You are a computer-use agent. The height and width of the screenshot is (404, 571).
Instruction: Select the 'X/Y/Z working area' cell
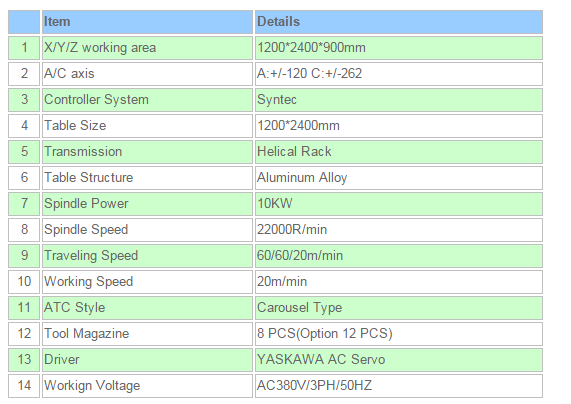tap(147, 48)
